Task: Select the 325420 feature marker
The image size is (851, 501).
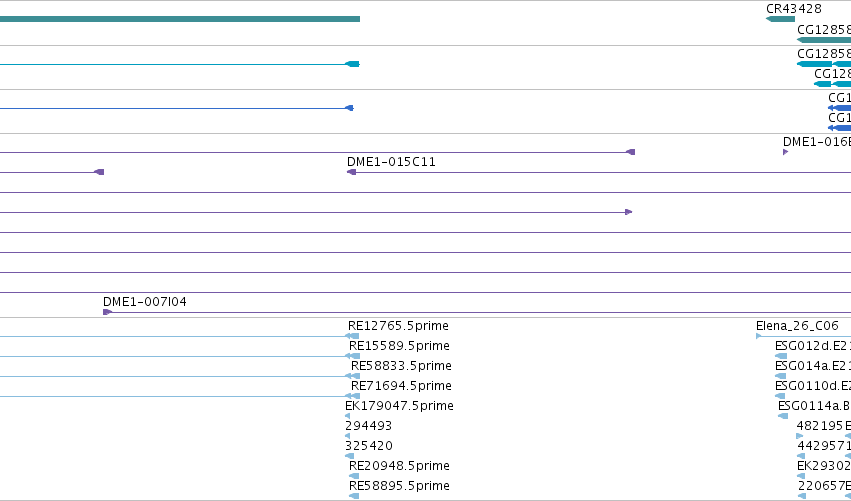Action: (350, 456)
